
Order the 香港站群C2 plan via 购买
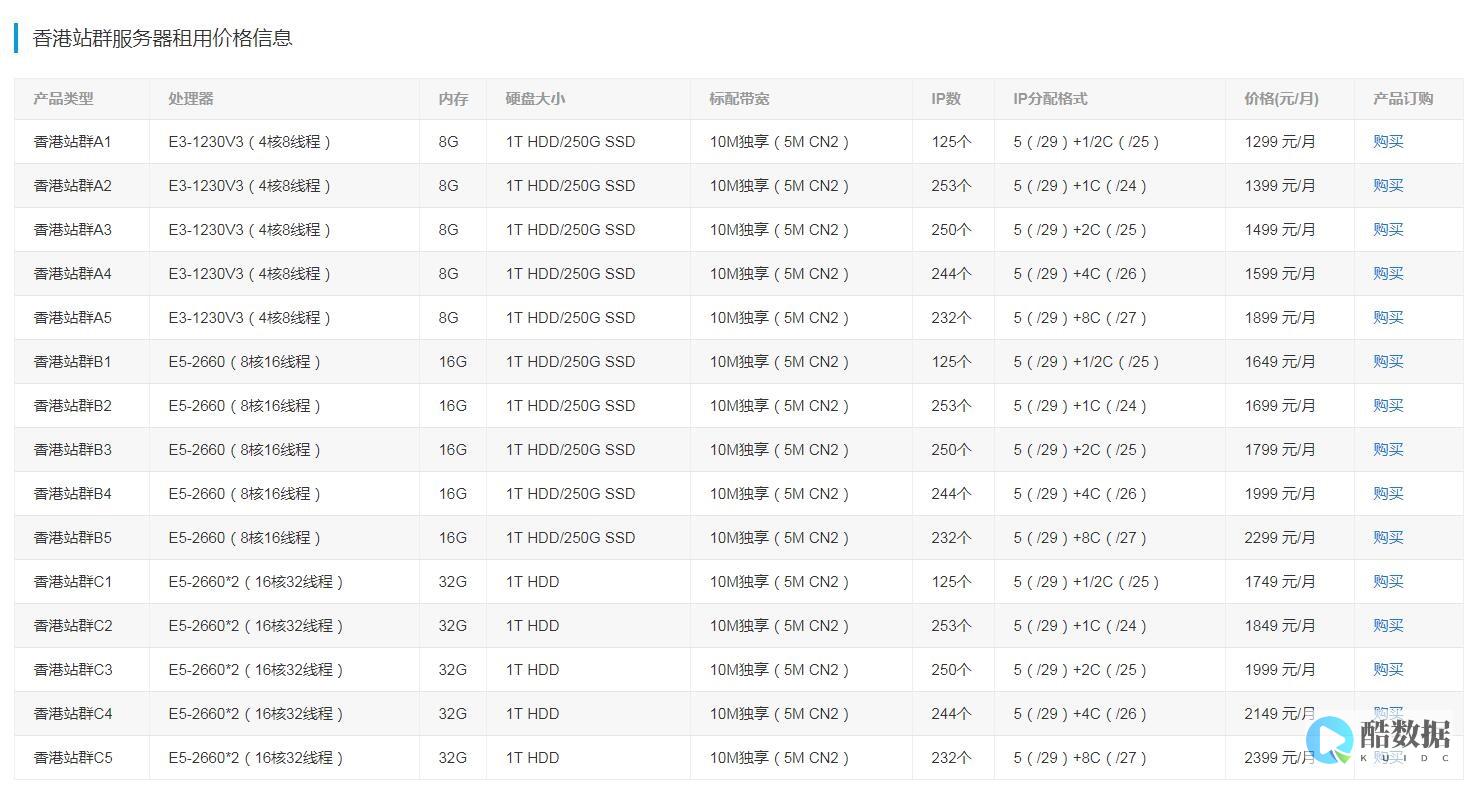coord(1388,626)
